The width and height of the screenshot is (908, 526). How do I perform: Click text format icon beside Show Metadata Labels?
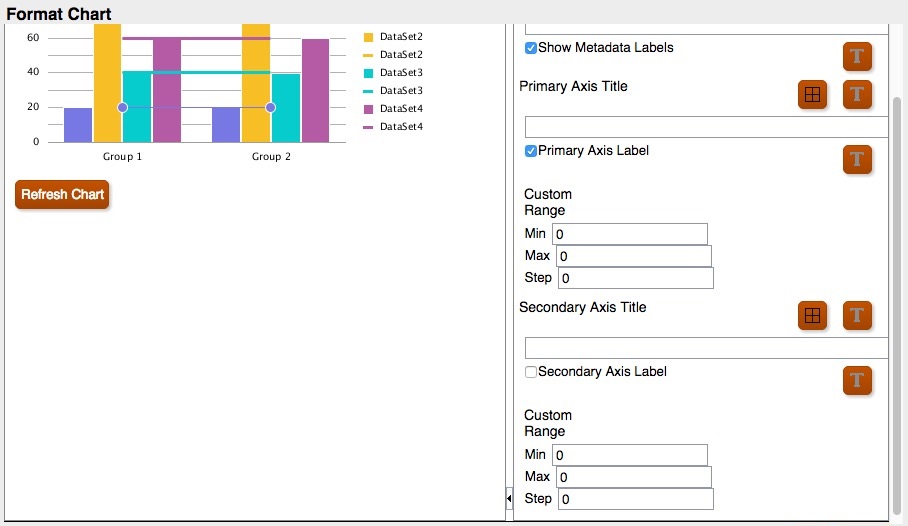click(x=857, y=56)
